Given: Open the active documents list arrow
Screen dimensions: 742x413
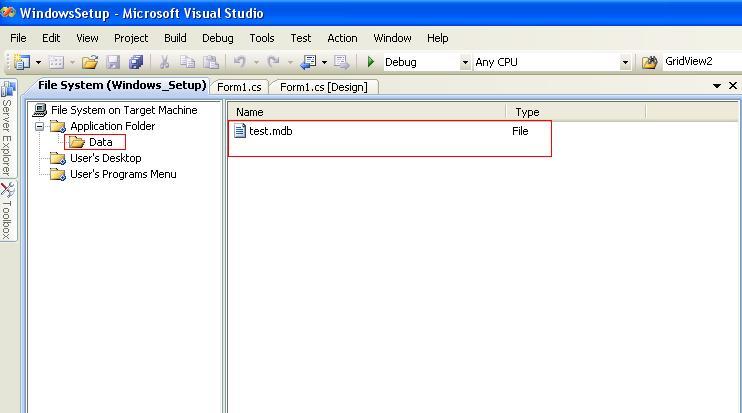Looking at the screenshot, I should coord(717,86).
